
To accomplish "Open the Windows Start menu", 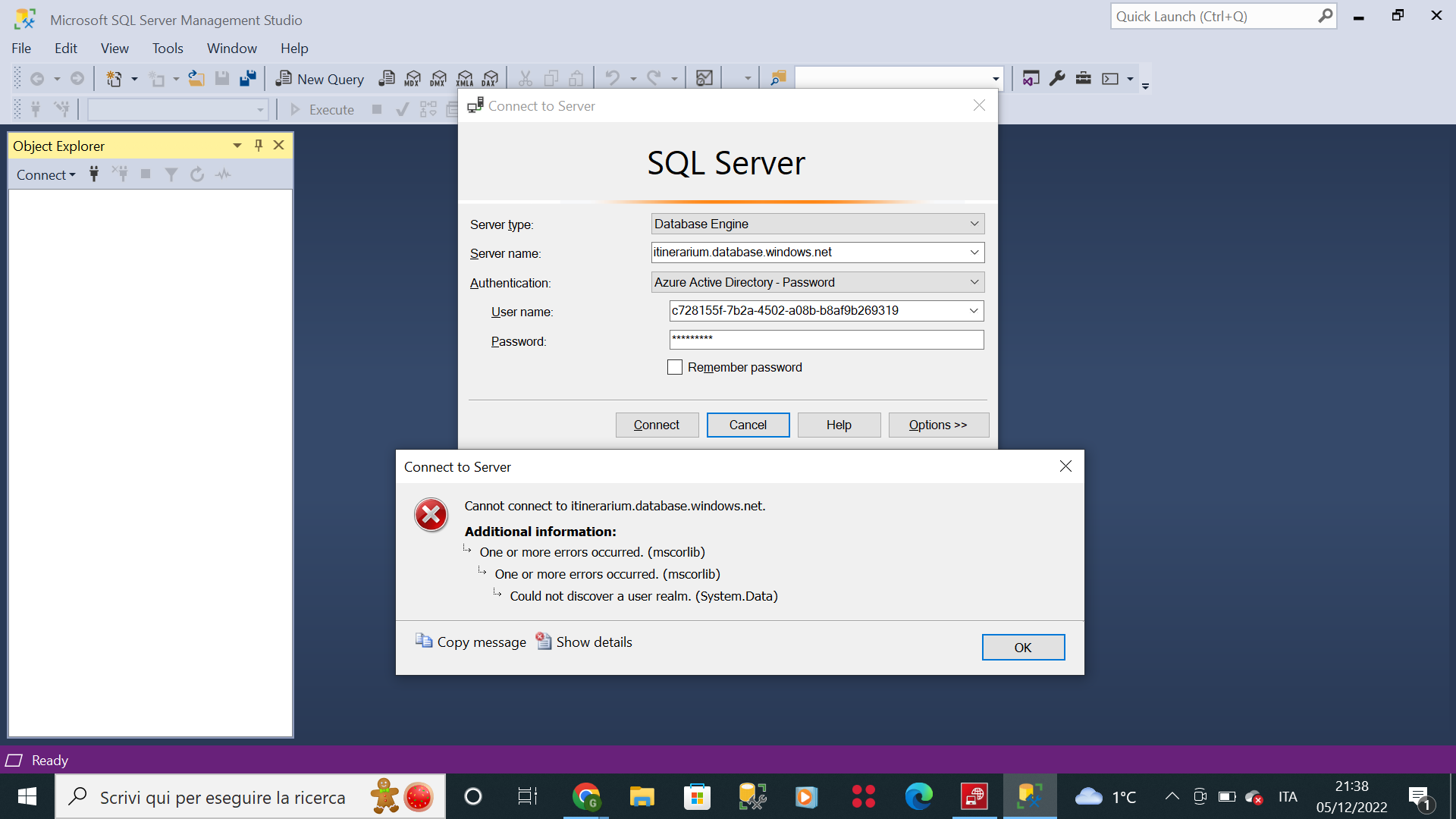I will 27,796.
